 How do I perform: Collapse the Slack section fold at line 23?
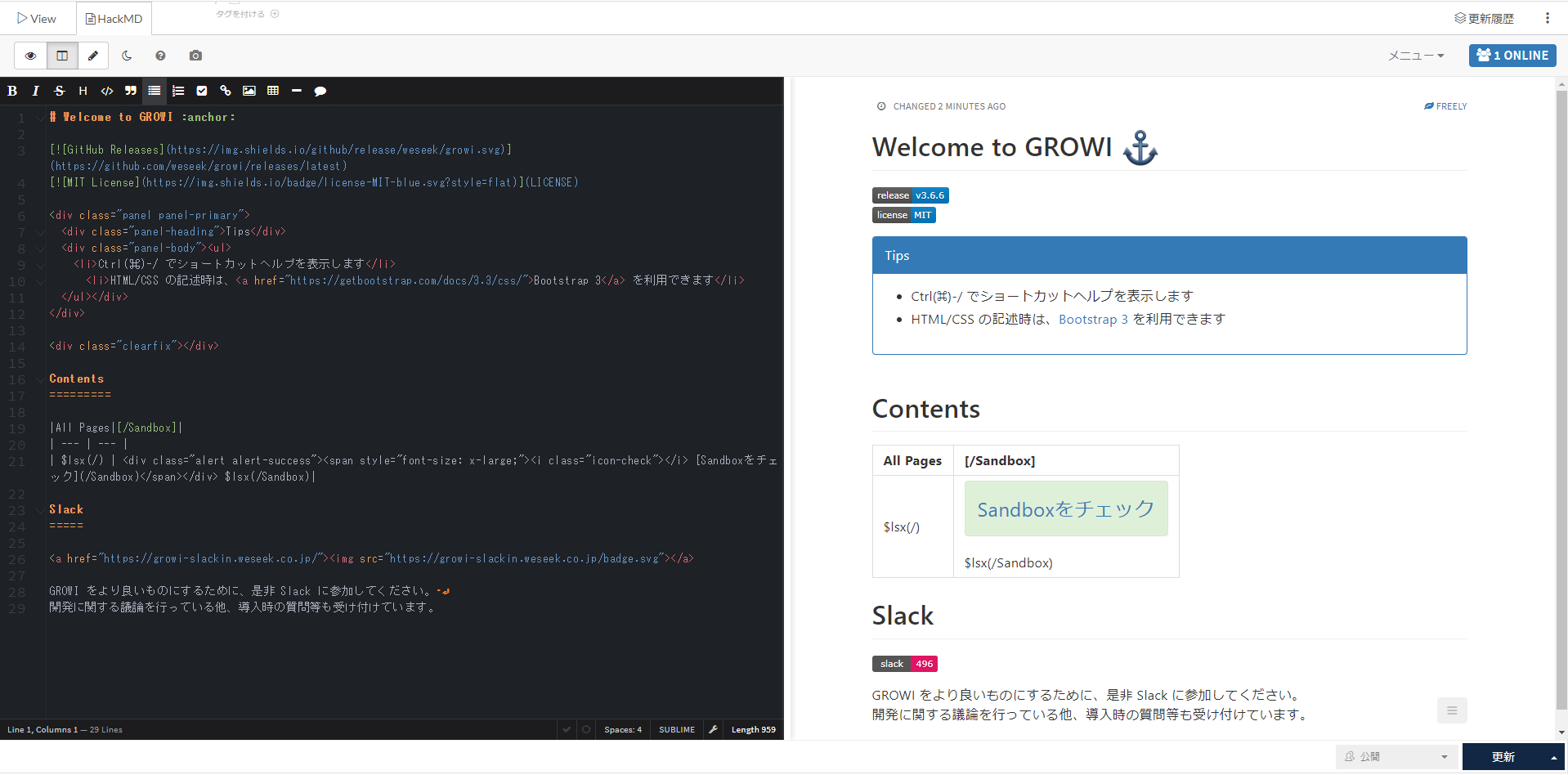coord(40,510)
